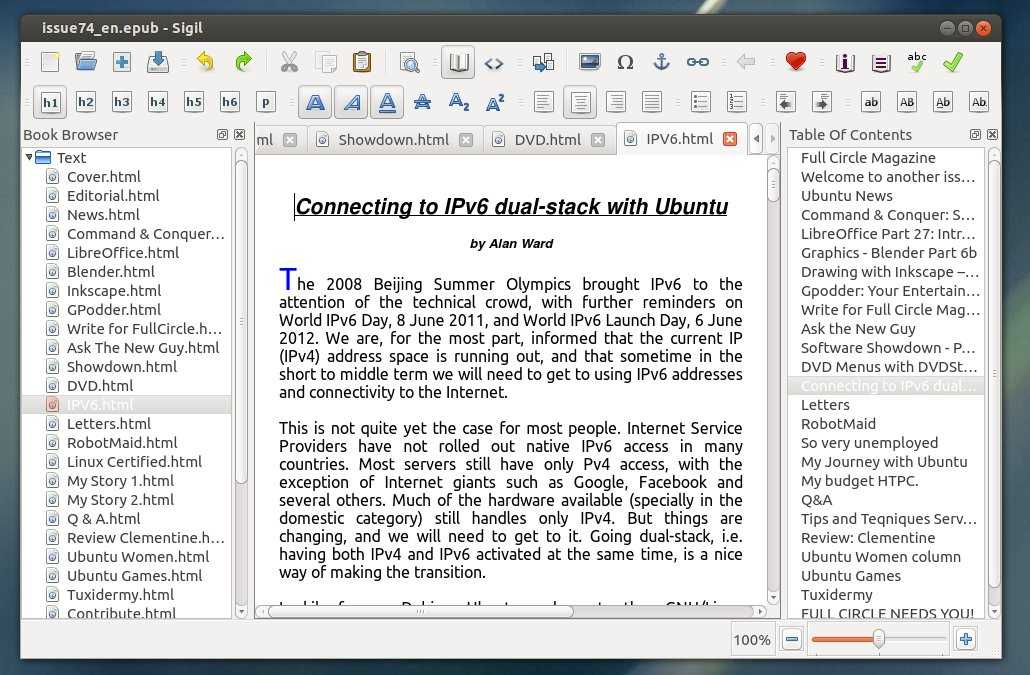Click the red heart Donate icon
Screen dimensions: 1030x675
coord(795,62)
